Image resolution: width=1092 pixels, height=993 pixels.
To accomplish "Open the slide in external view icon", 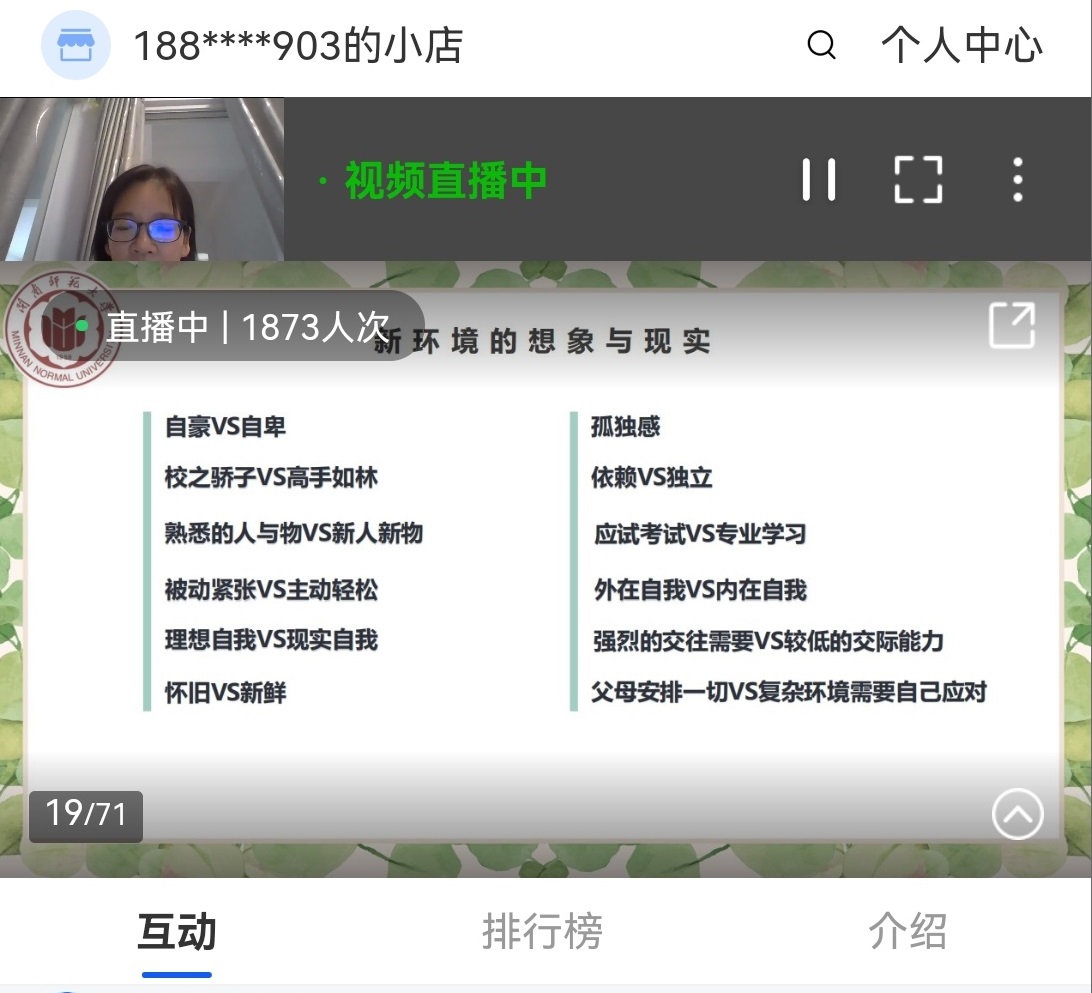I will coord(1012,325).
